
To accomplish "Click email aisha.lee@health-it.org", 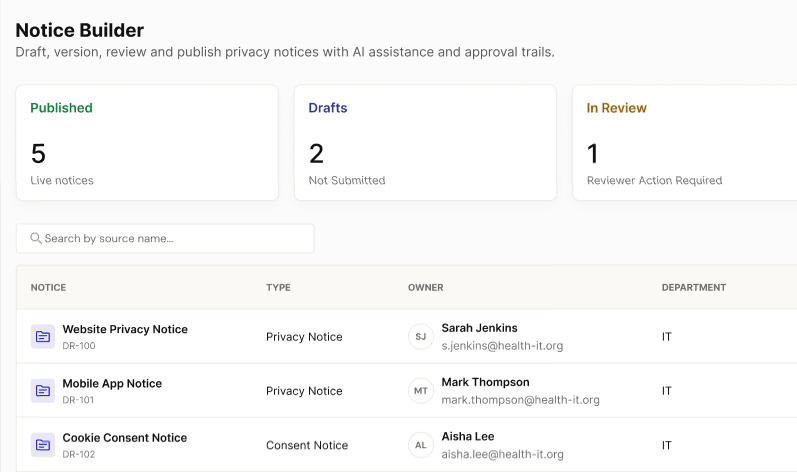I will point(502,454).
